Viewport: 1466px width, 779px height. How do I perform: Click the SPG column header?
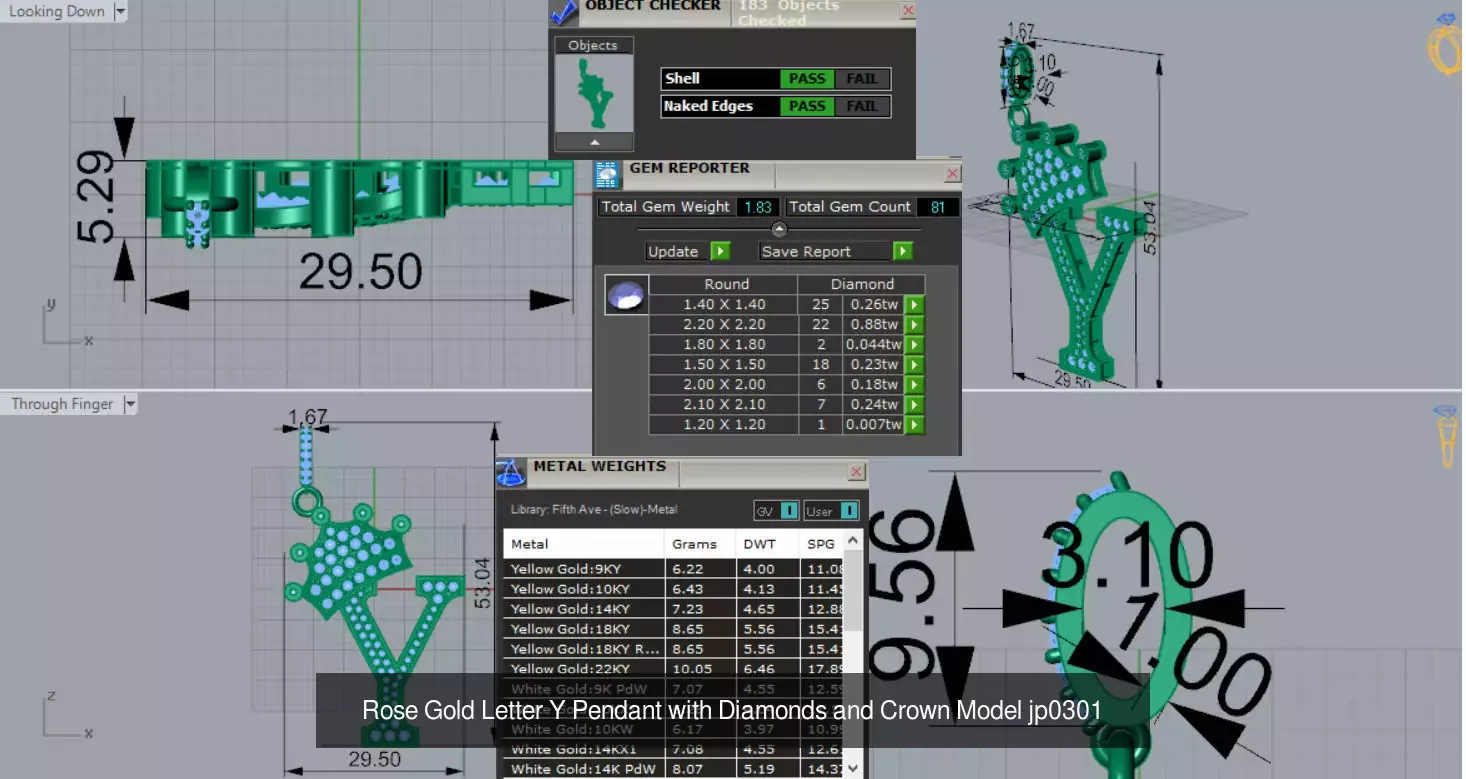[822, 544]
